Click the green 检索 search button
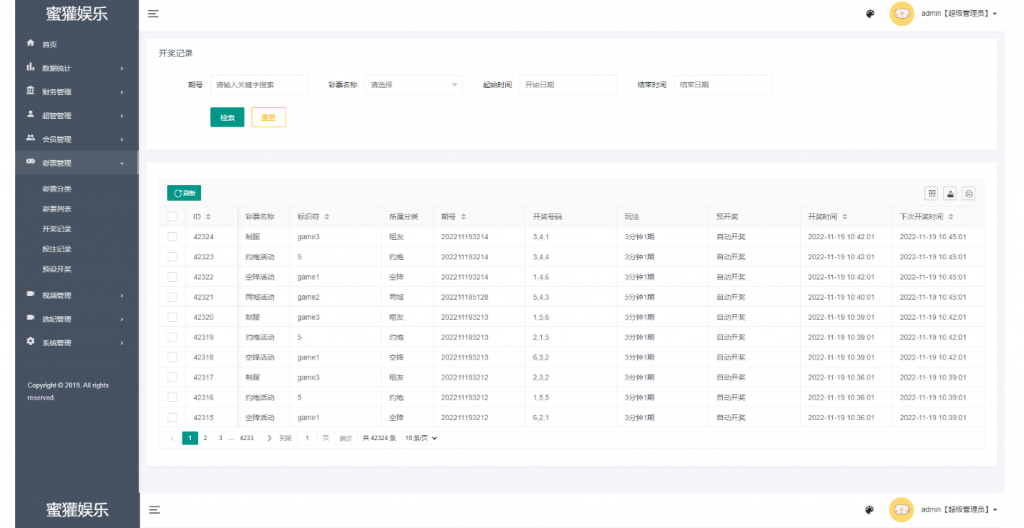This screenshot has width=1024, height=528. point(227,117)
